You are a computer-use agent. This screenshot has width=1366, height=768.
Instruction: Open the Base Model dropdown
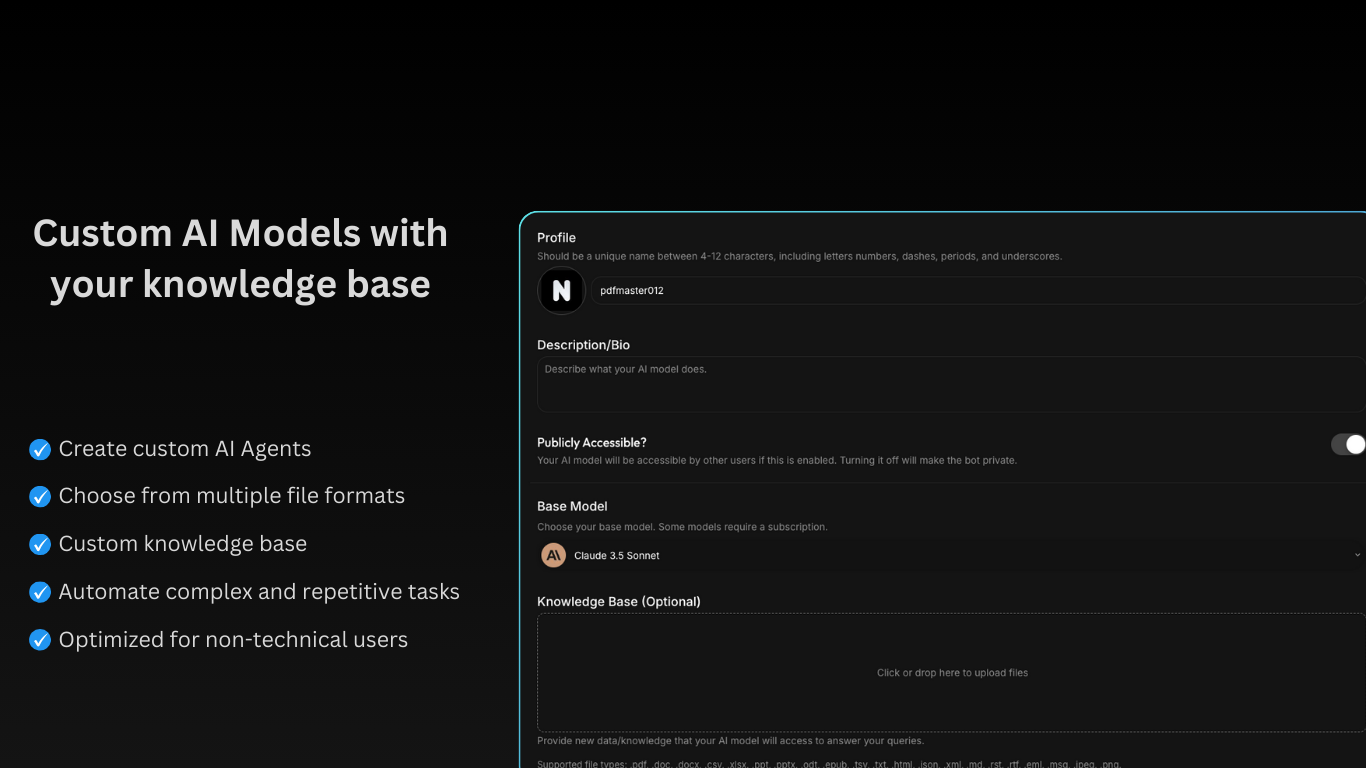(951, 555)
